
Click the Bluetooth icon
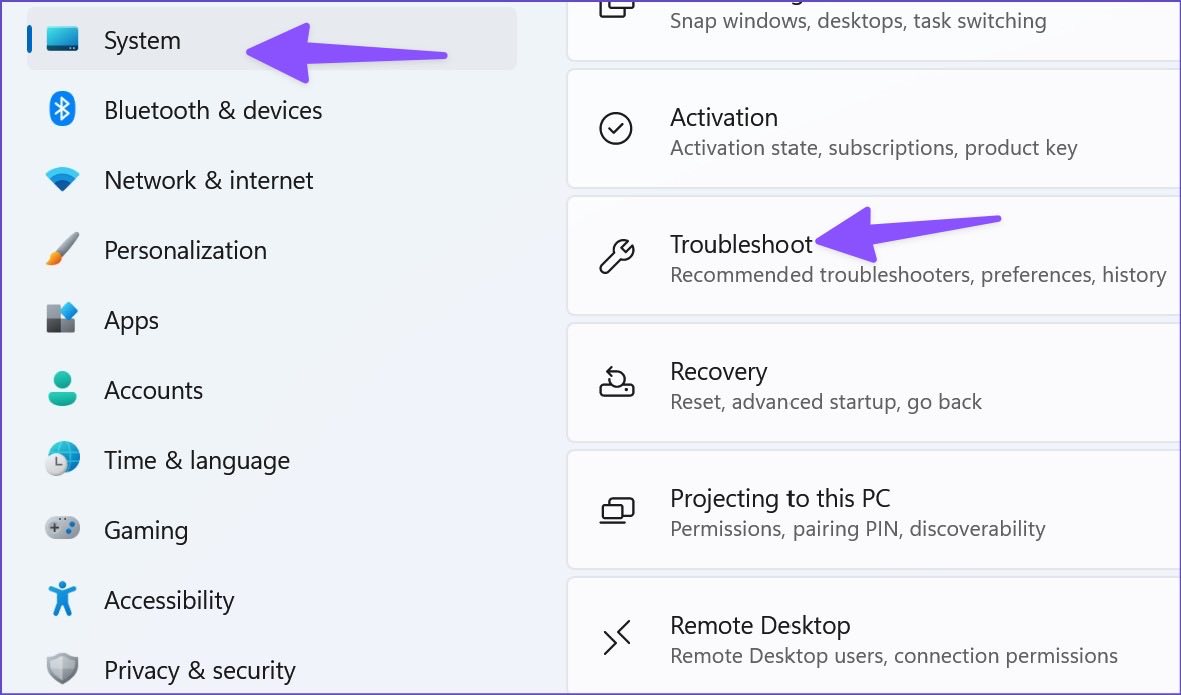62,109
